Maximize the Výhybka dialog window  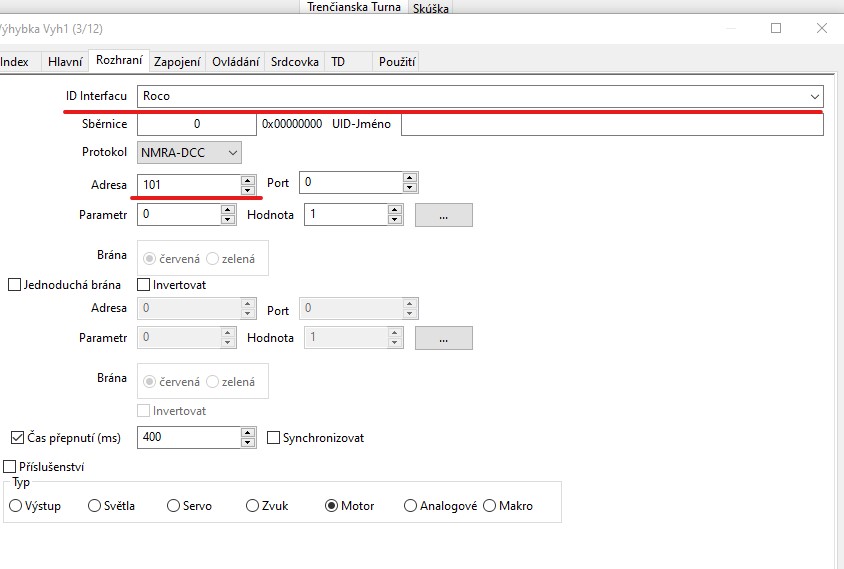[776, 29]
